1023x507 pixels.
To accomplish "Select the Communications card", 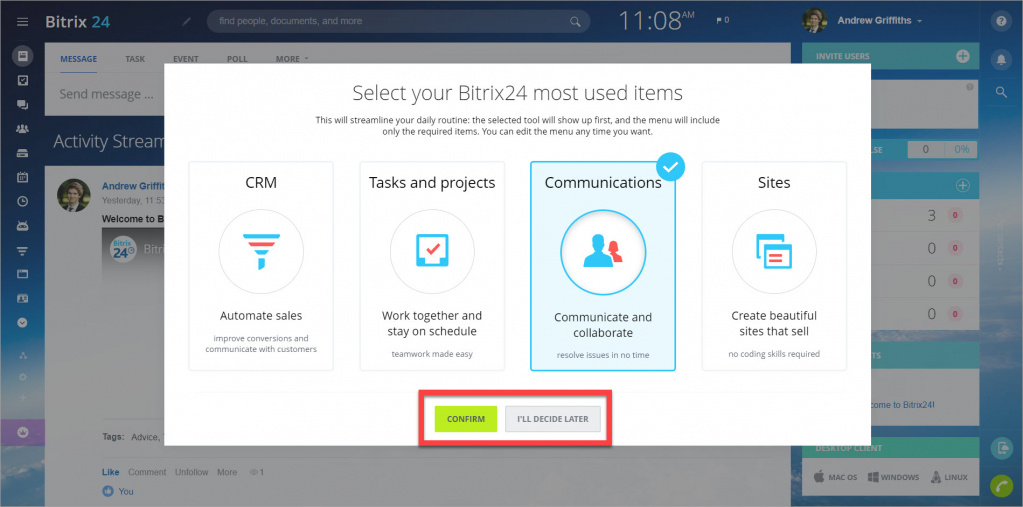I will coord(603,266).
